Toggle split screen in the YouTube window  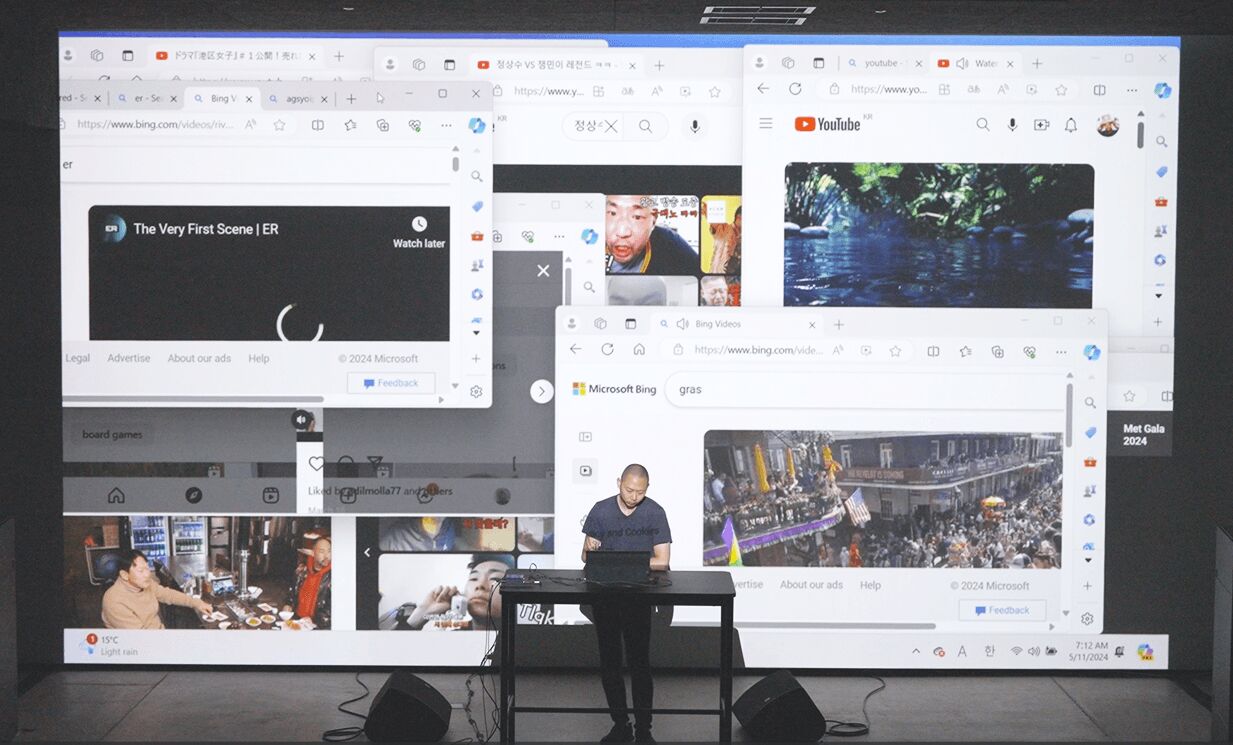tap(1099, 89)
